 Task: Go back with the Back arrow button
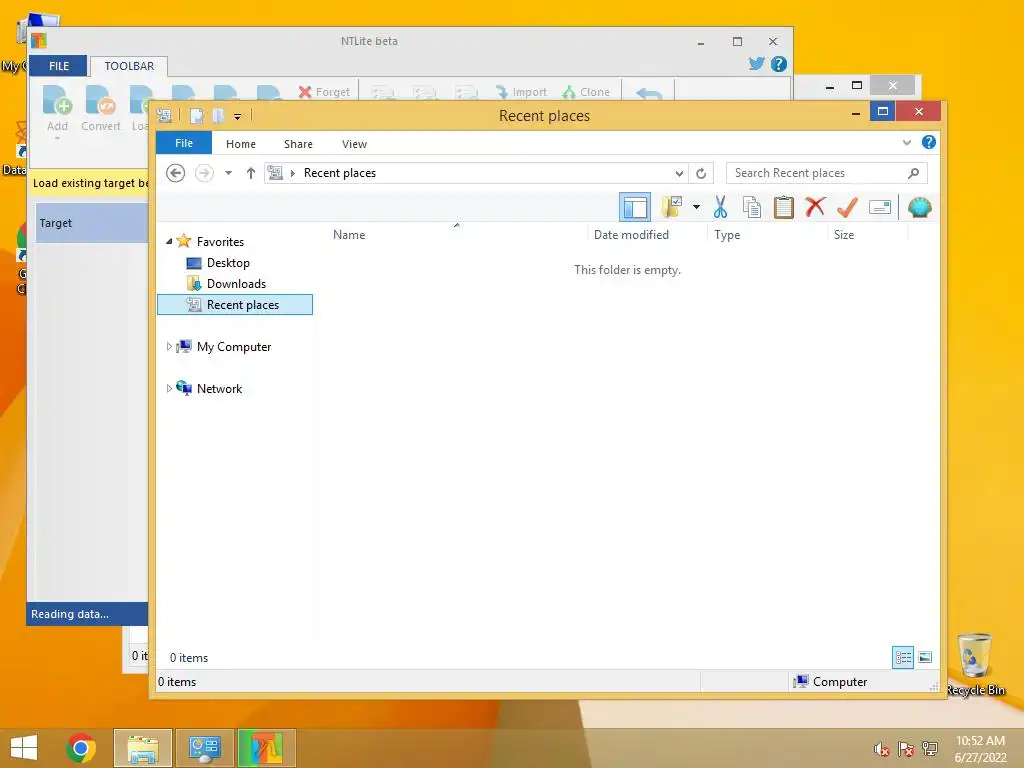(175, 173)
